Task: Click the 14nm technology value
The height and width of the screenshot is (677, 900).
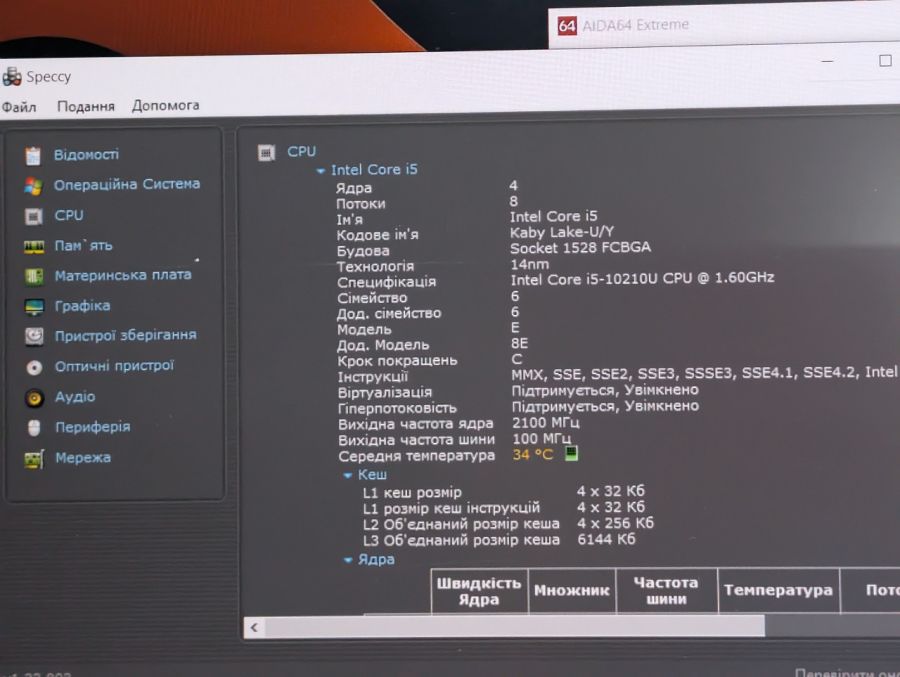Action: (529, 264)
